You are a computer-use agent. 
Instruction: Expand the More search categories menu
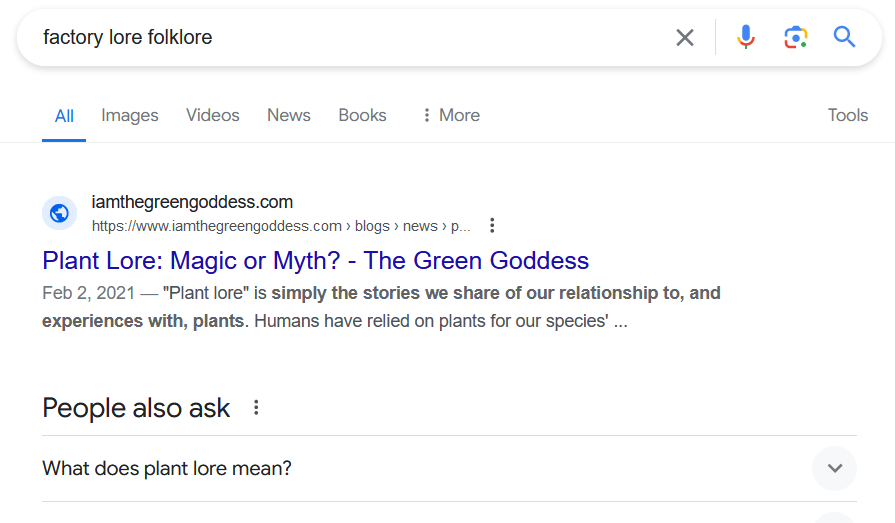click(451, 115)
